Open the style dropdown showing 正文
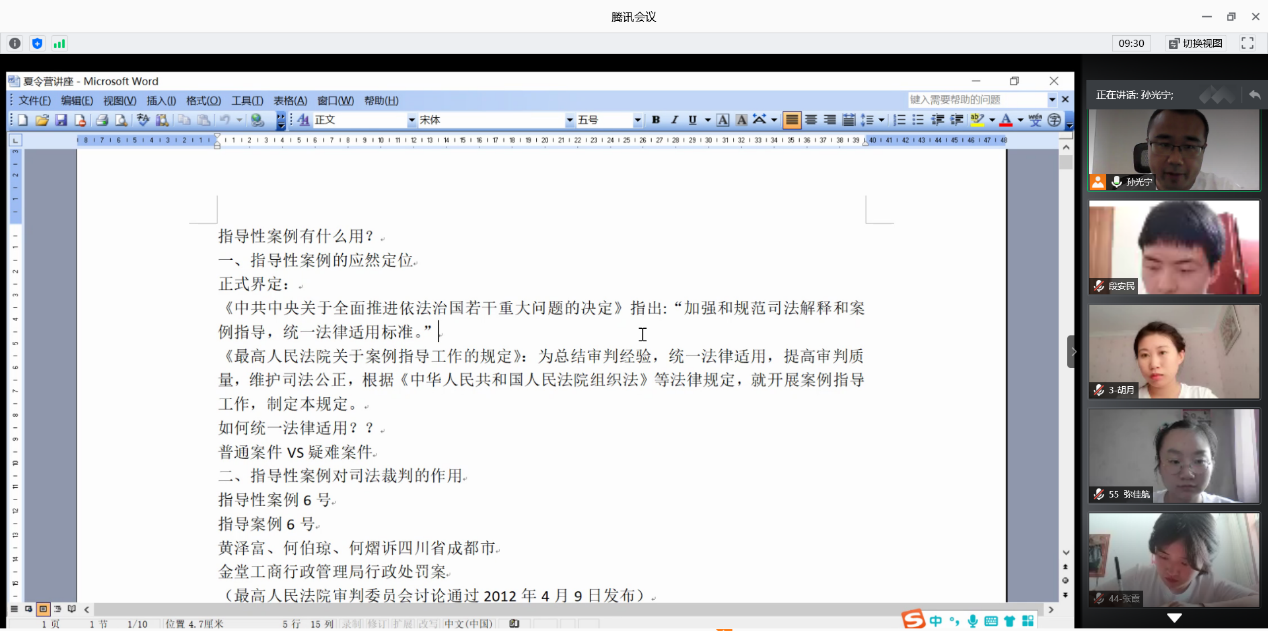 pos(411,120)
